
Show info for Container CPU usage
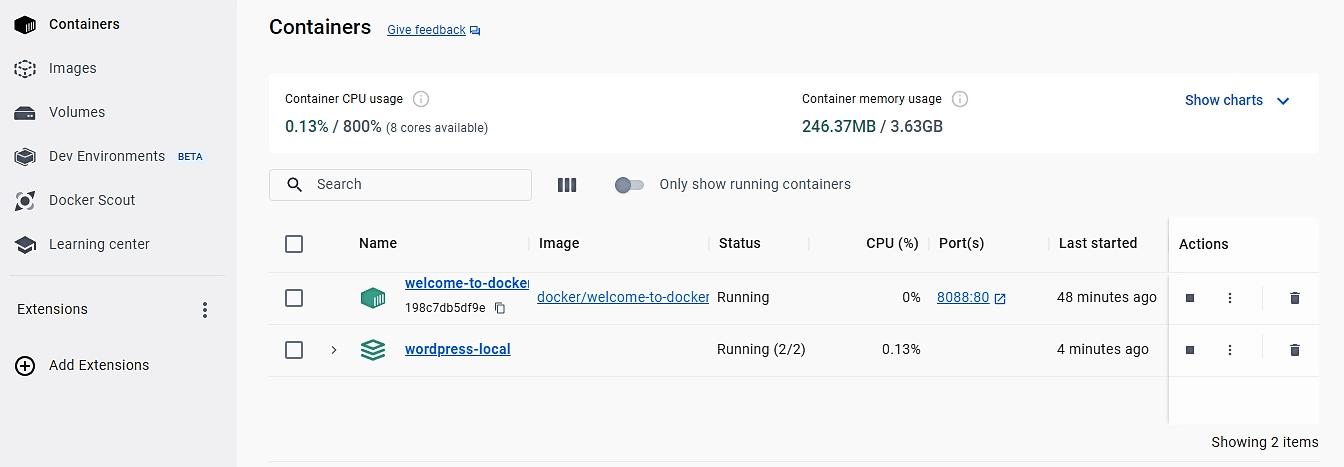tap(421, 99)
